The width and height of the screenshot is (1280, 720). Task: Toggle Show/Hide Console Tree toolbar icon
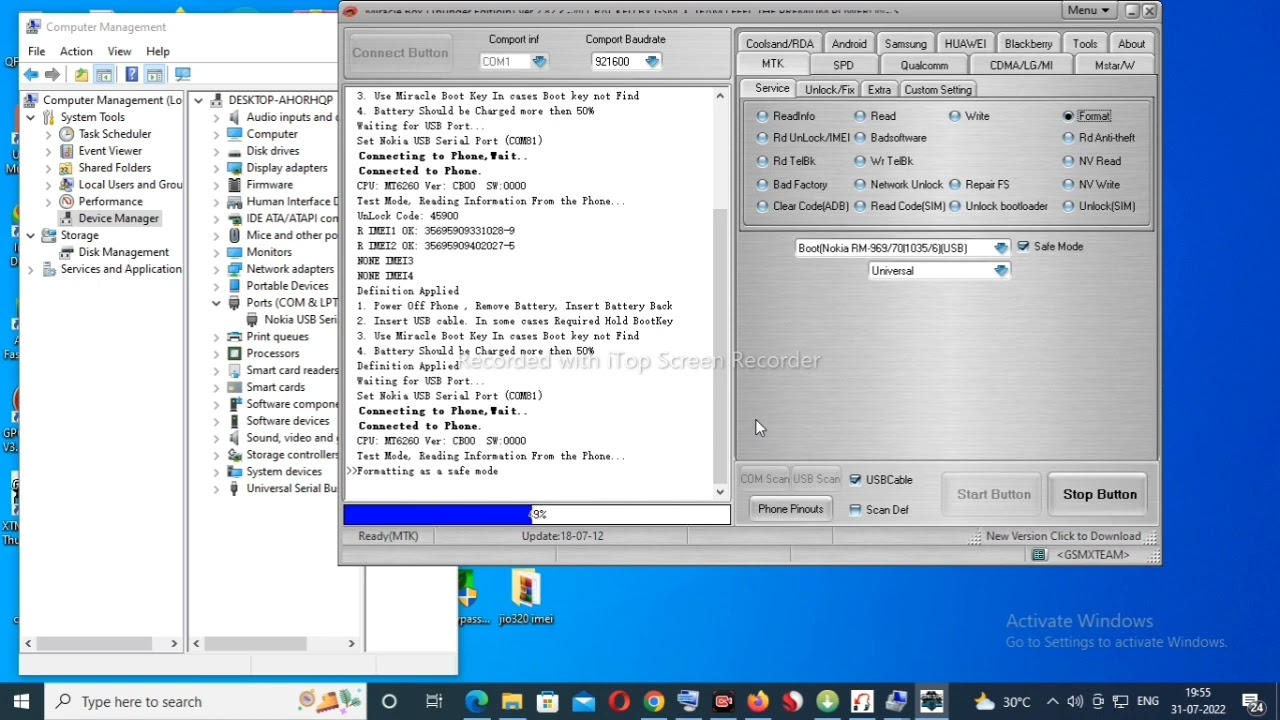(x=103, y=75)
